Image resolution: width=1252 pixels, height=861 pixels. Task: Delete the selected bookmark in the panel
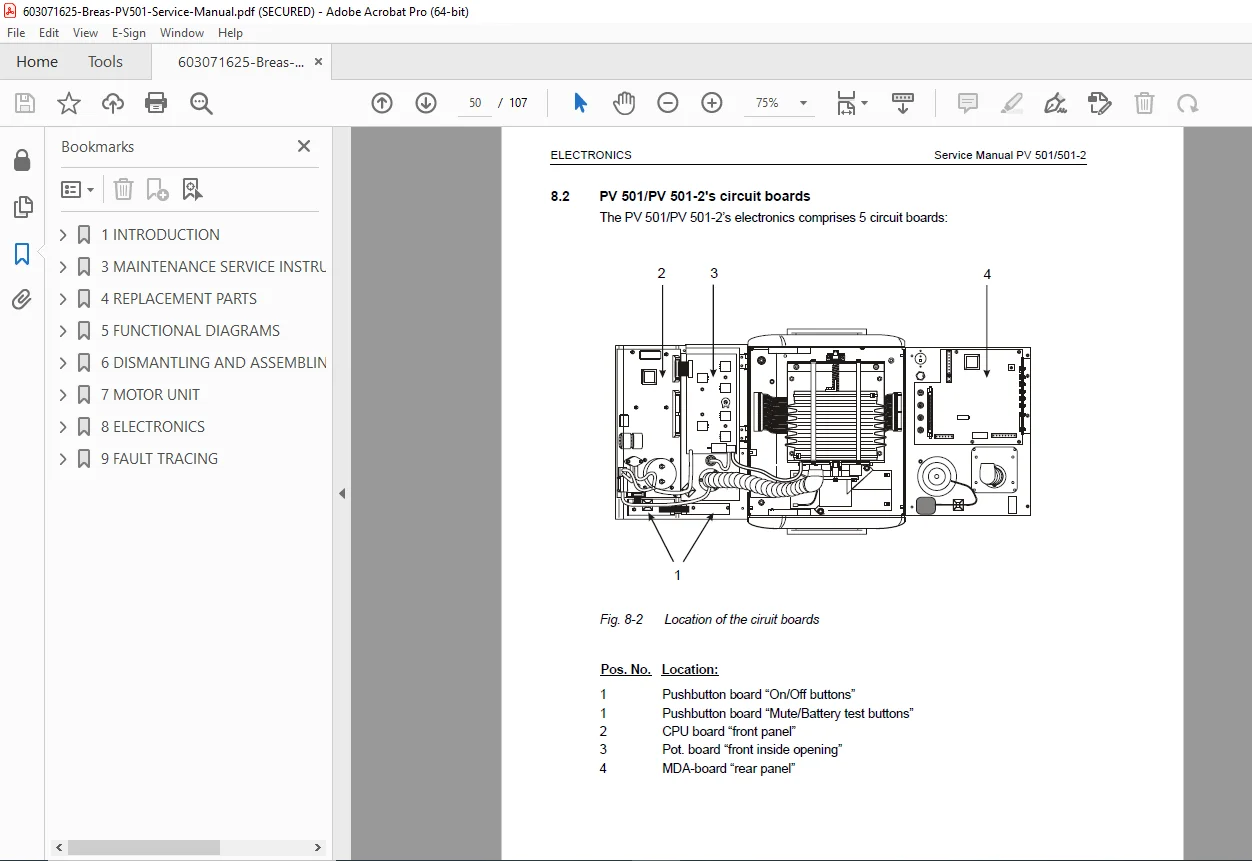(x=123, y=189)
